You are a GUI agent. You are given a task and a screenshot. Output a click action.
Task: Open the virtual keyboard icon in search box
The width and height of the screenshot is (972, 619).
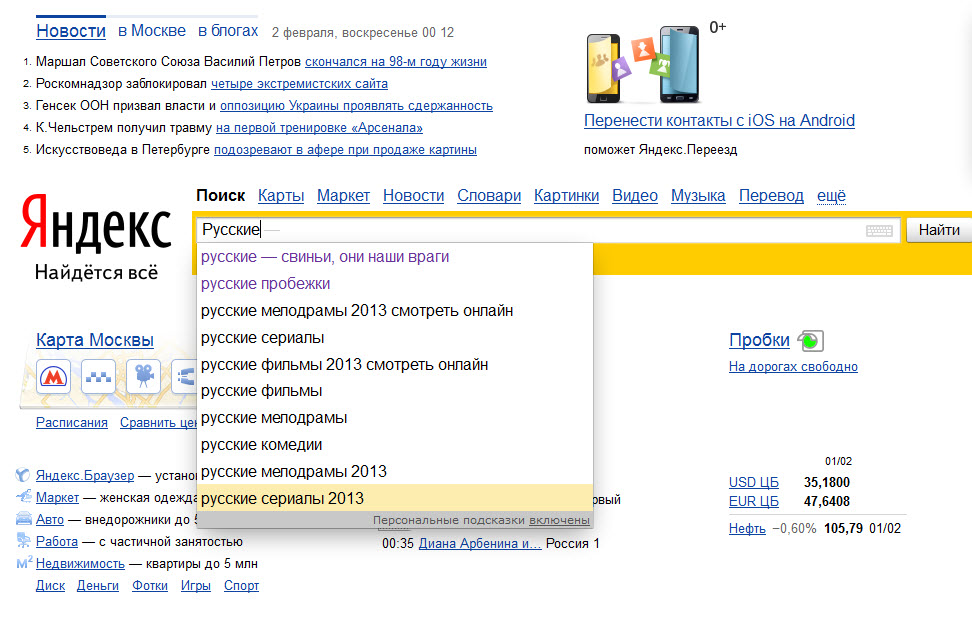point(879,231)
